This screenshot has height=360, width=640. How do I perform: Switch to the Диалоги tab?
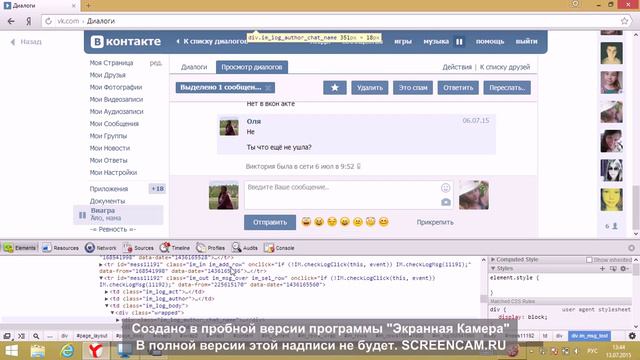coord(194,67)
